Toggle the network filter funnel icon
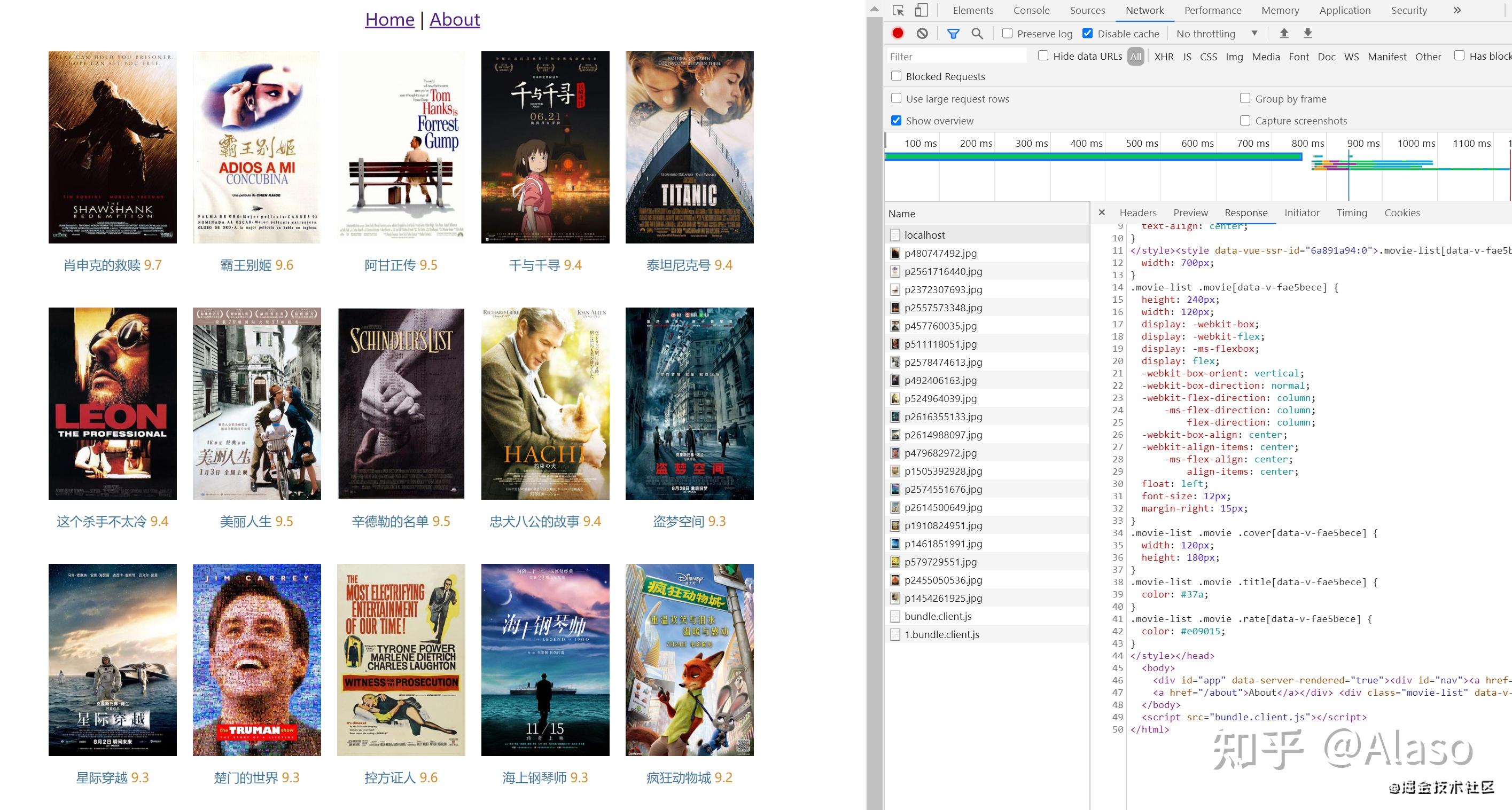The height and width of the screenshot is (810, 1512). pos(953,34)
